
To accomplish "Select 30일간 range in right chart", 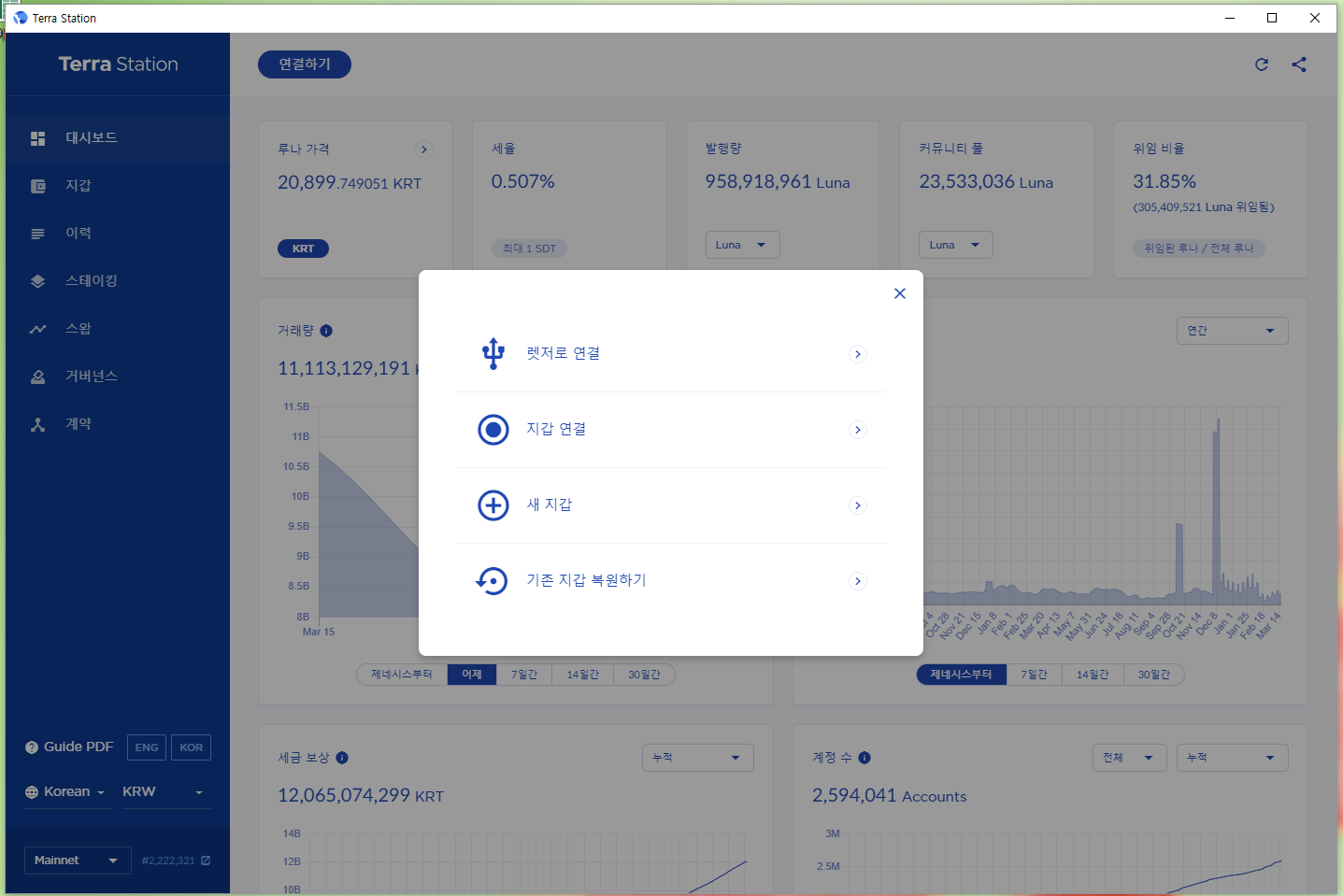I will click(x=1154, y=675).
